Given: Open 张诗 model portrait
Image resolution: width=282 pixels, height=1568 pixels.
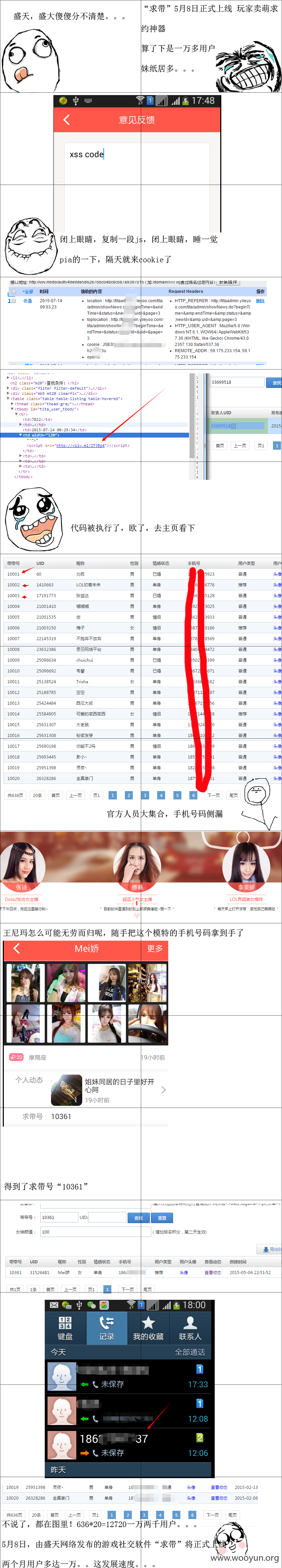Looking at the screenshot, I should click(22, 866).
